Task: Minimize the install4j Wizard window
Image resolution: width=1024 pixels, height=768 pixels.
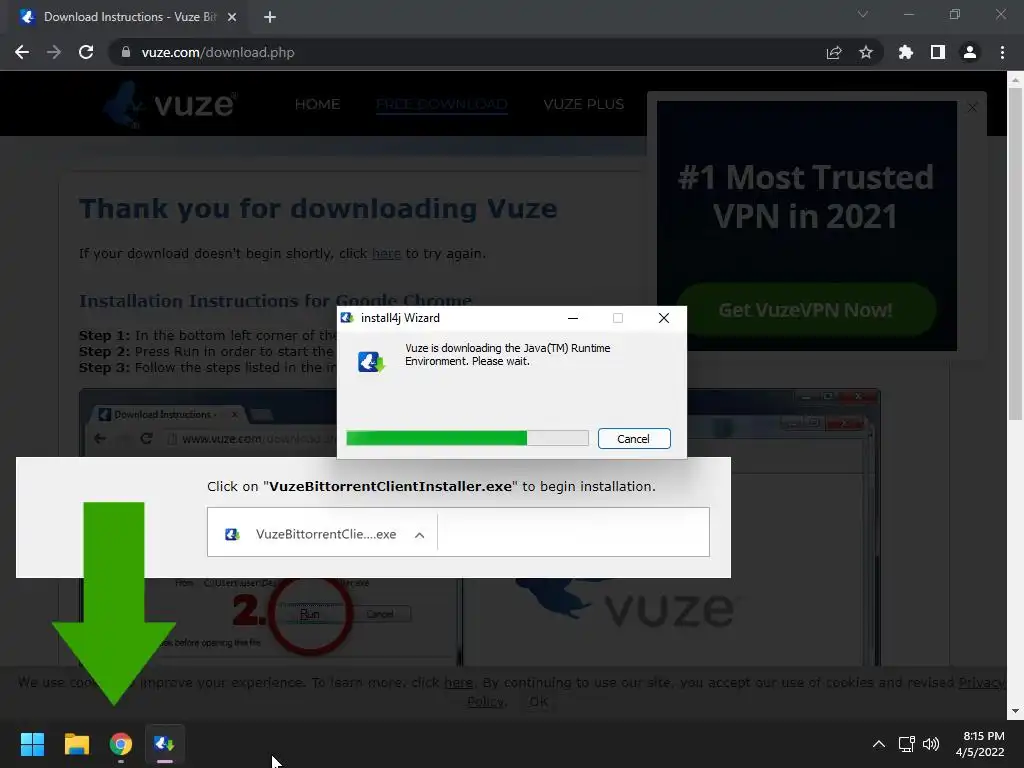Action: [573, 318]
